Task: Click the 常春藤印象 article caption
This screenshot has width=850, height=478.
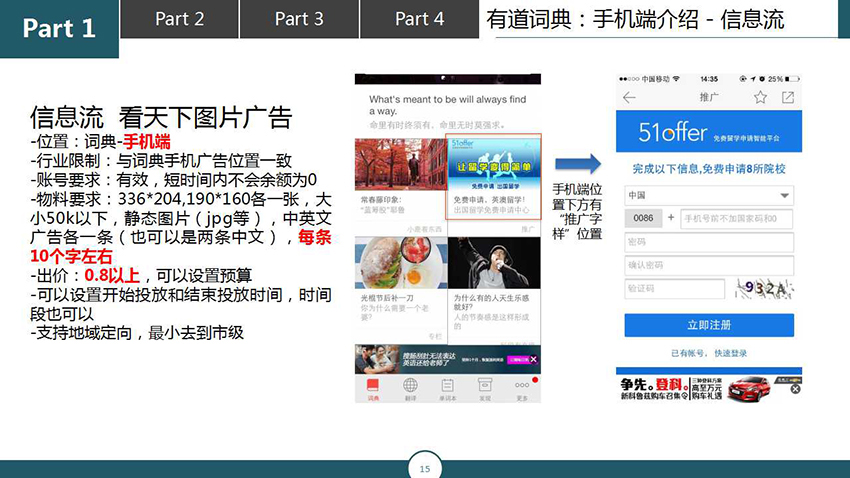Action: (381, 199)
